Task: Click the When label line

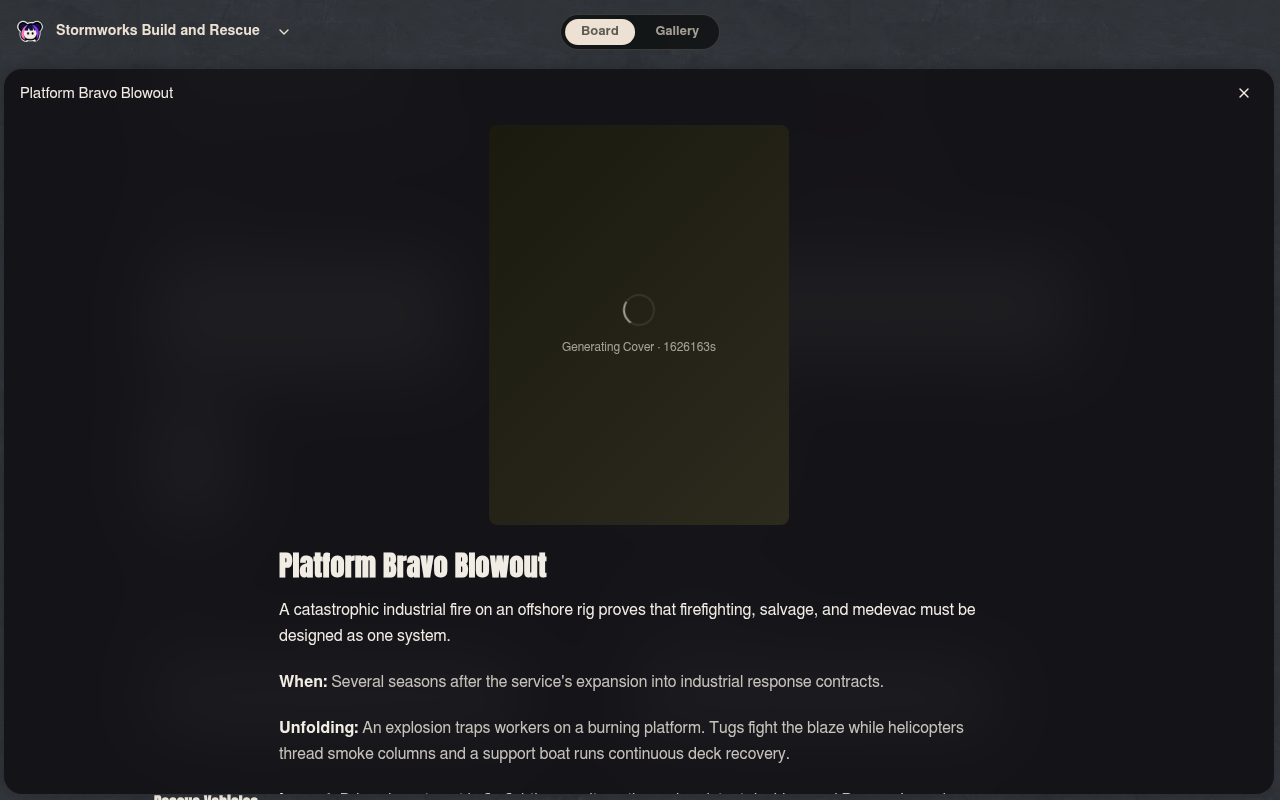Action: [581, 682]
